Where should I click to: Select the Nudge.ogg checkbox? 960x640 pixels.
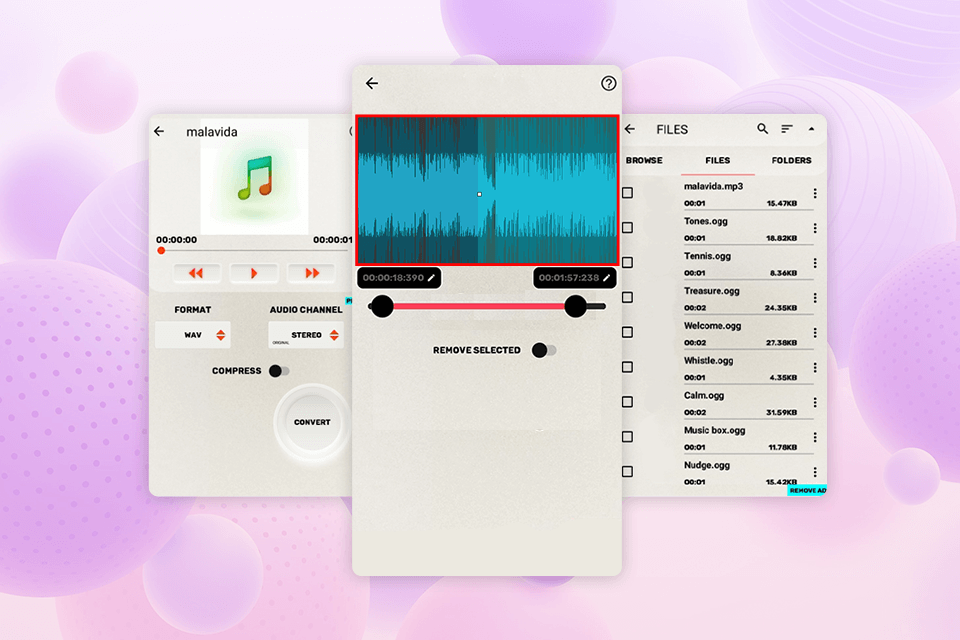tap(628, 472)
